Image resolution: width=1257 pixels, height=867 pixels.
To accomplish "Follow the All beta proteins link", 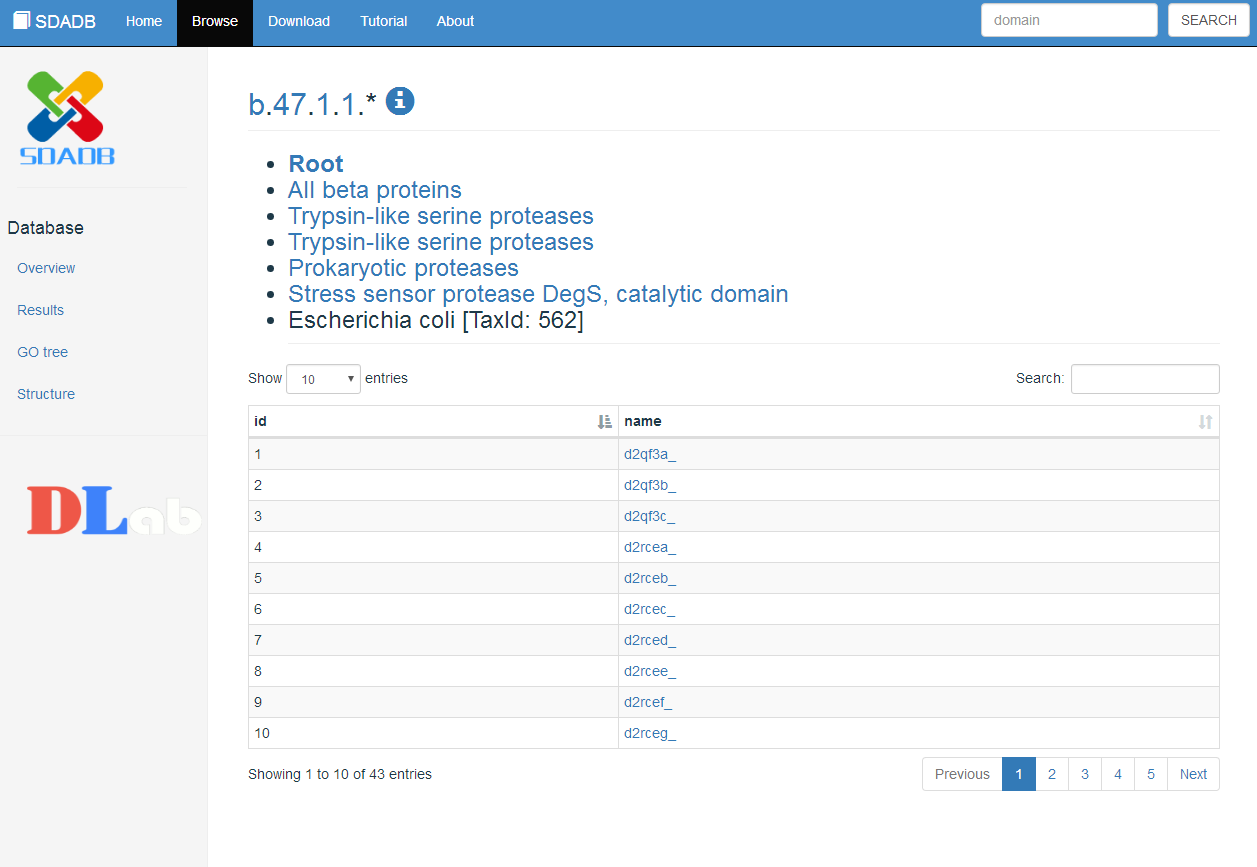I will (375, 190).
